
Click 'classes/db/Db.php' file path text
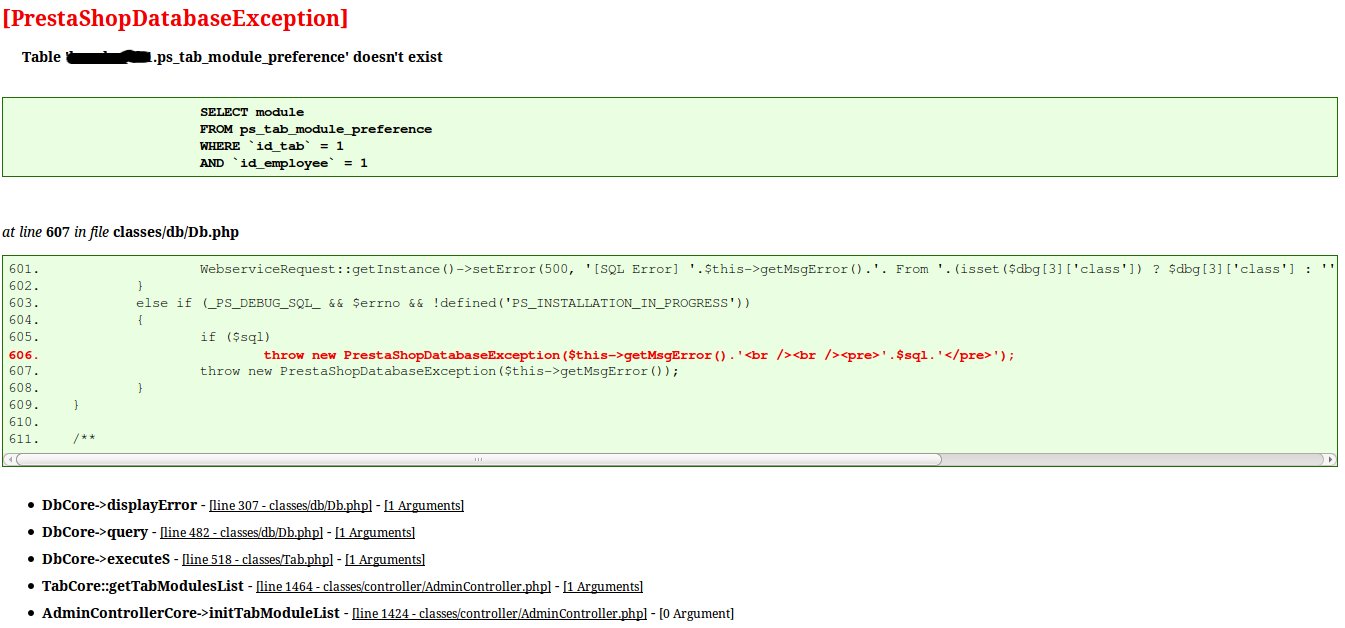click(176, 232)
